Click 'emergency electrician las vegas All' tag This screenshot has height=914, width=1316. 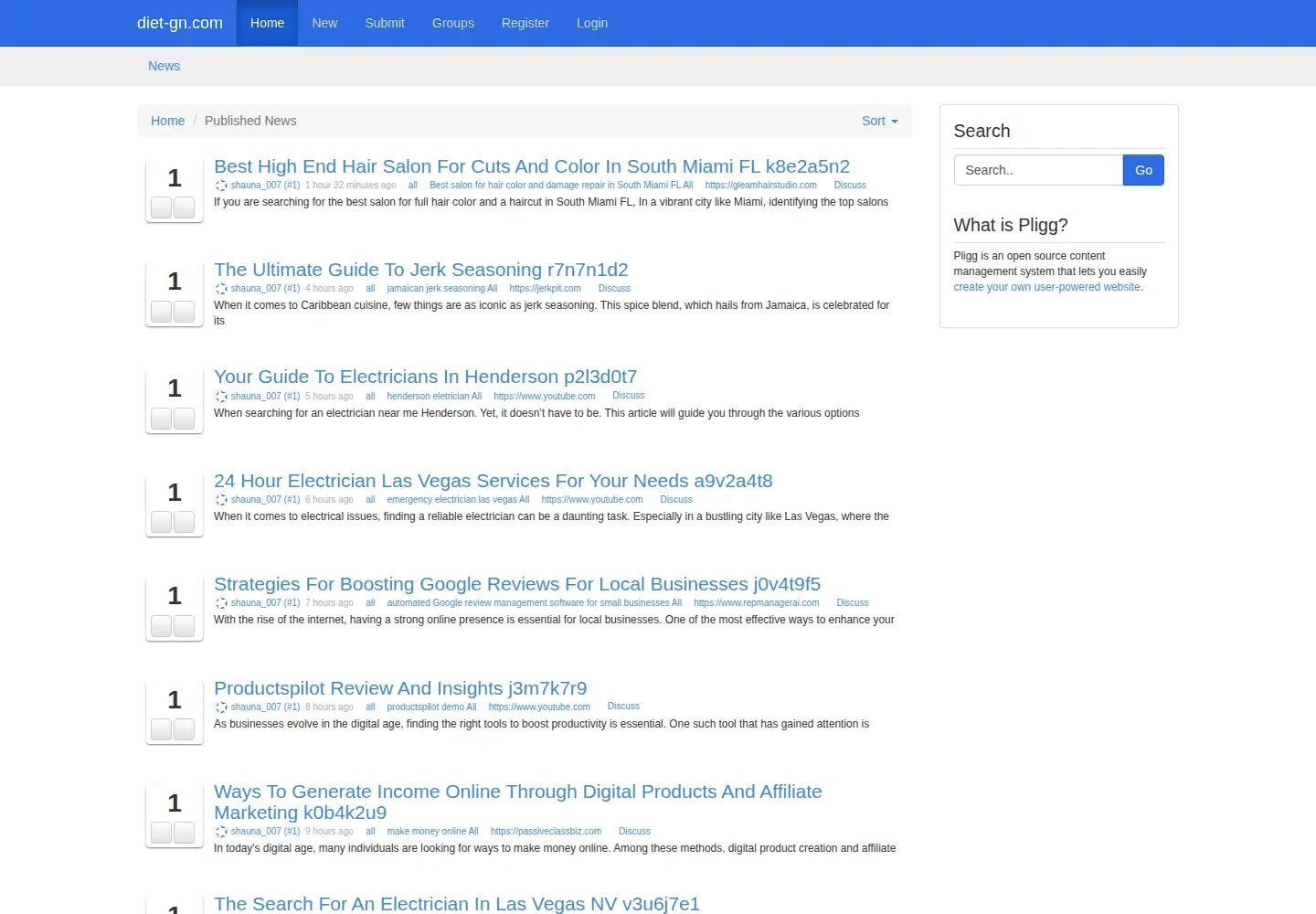coord(458,500)
